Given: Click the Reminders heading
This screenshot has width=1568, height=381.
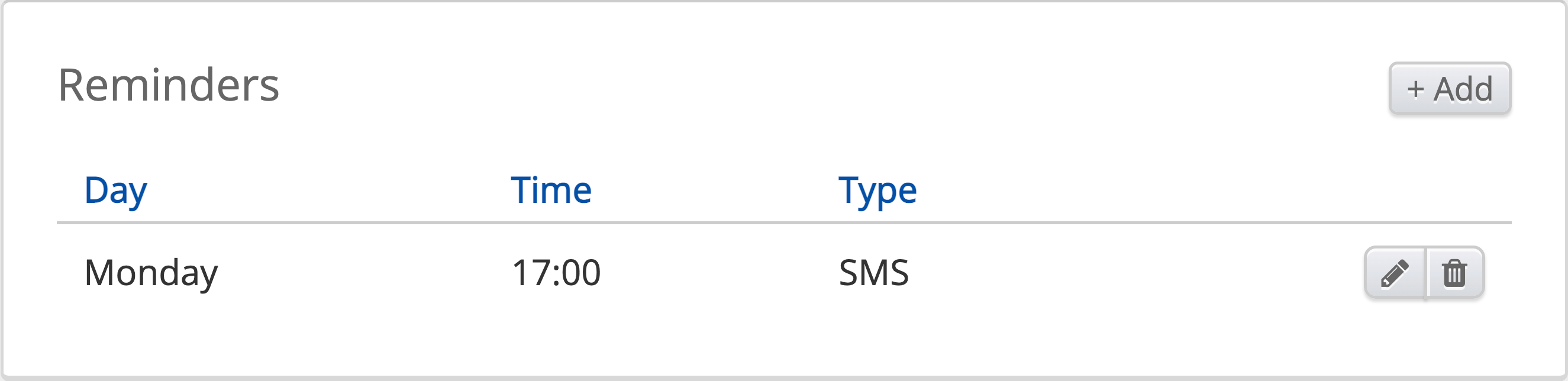Looking at the screenshot, I should point(168,85).
